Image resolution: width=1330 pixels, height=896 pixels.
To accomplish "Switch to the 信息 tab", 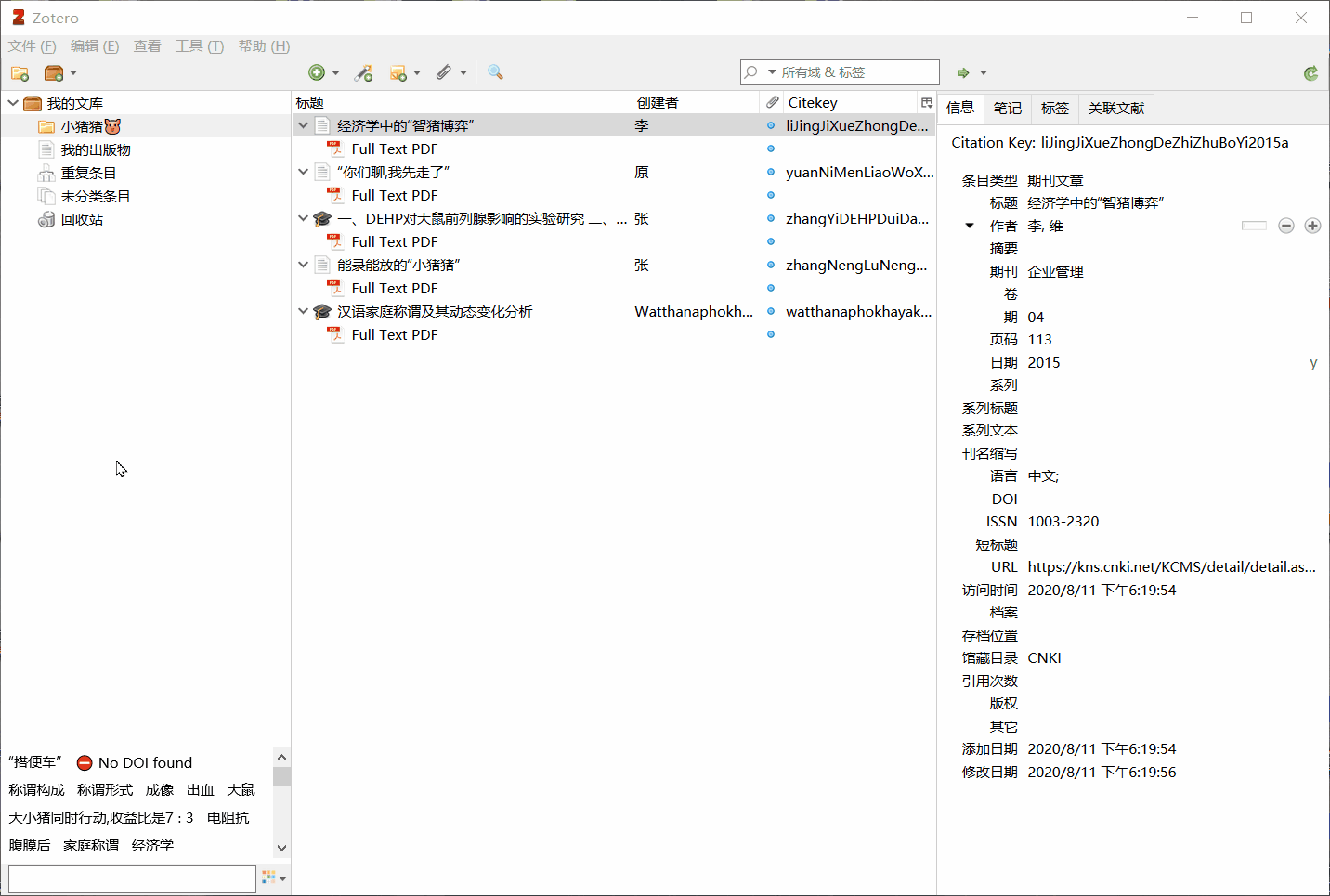I will [959, 108].
